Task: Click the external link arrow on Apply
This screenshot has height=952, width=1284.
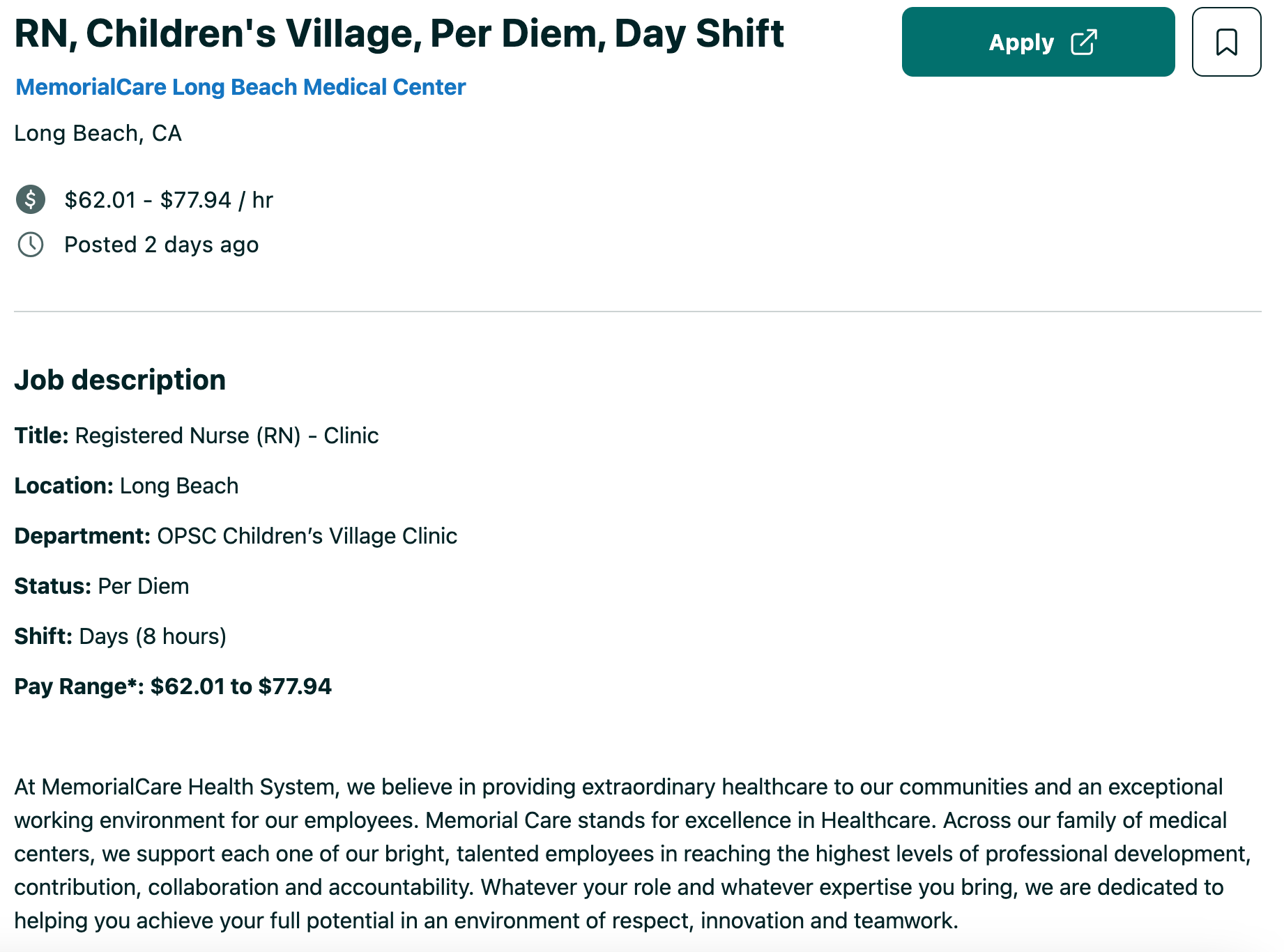Action: point(1083,42)
